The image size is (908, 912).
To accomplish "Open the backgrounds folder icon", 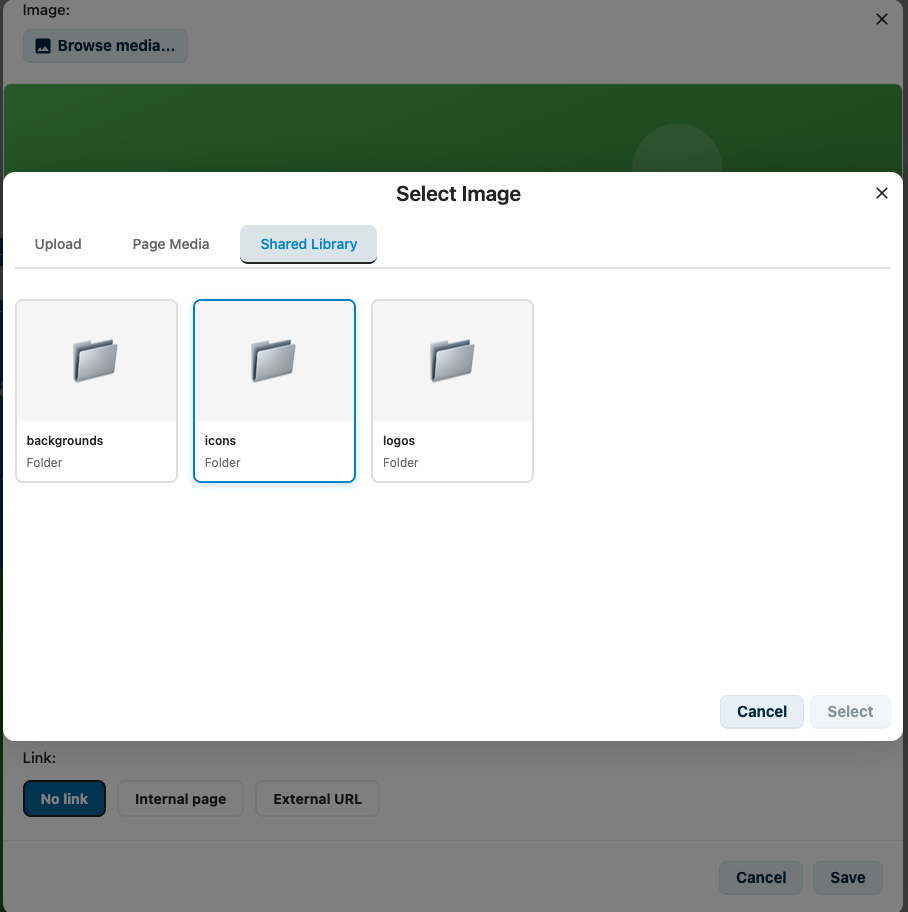I will coord(95,360).
